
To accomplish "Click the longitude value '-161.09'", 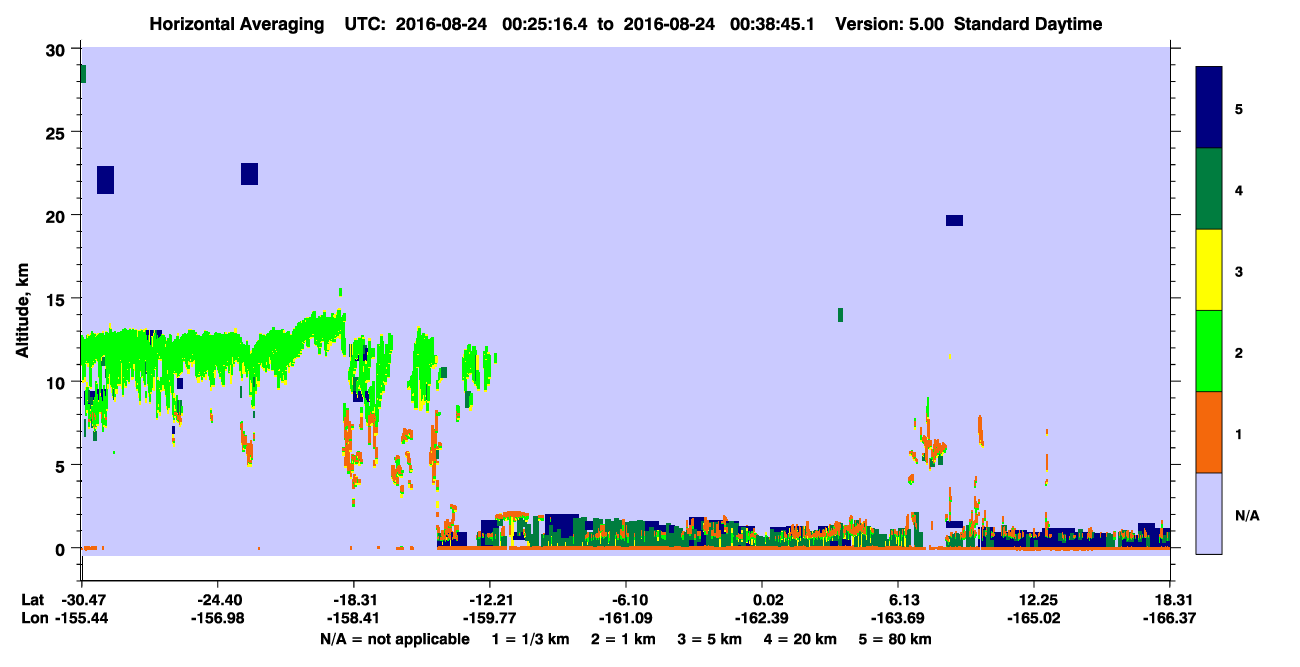I will coord(625,618).
